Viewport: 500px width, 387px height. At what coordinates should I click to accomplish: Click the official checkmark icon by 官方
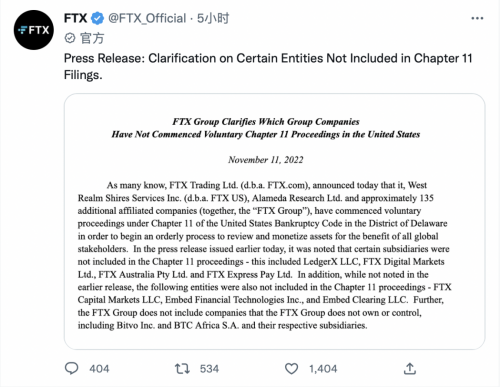coord(70,38)
